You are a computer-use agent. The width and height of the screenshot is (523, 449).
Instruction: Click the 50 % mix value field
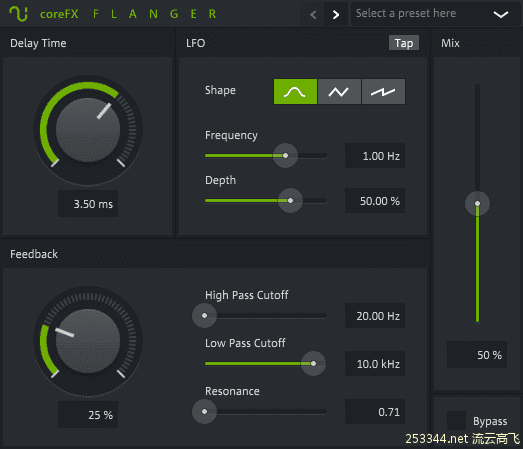point(477,355)
